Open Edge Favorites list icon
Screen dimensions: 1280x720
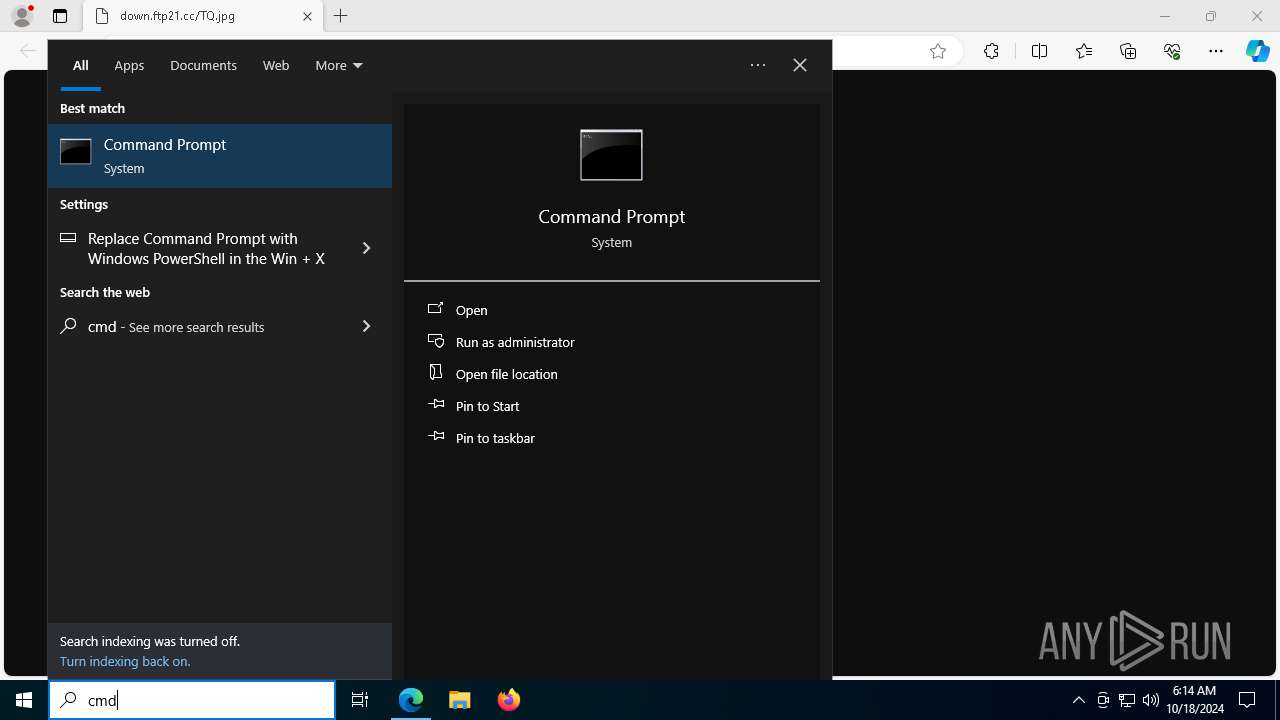tap(1084, 52)
